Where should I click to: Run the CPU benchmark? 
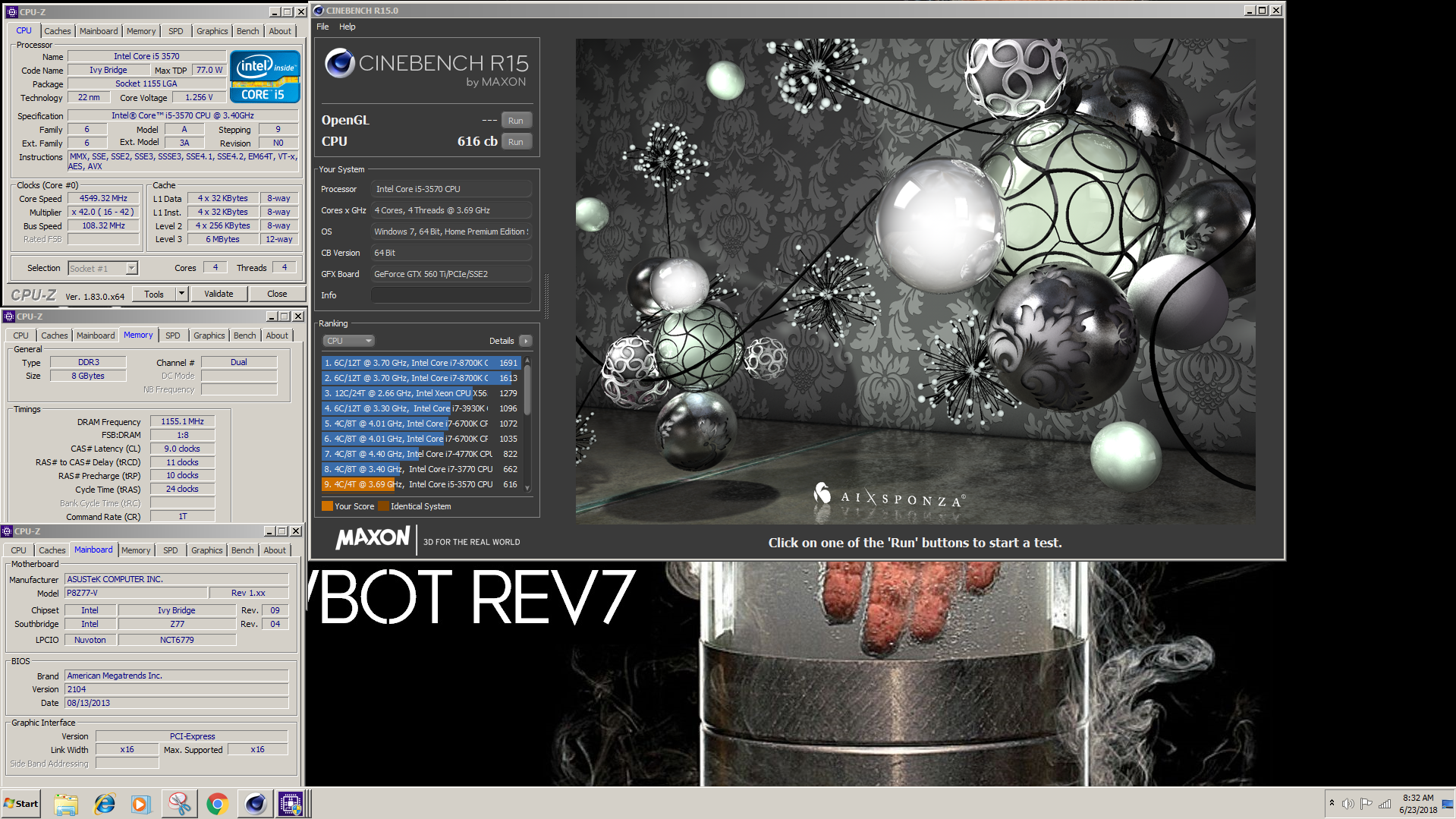click(x=516, y=142)
